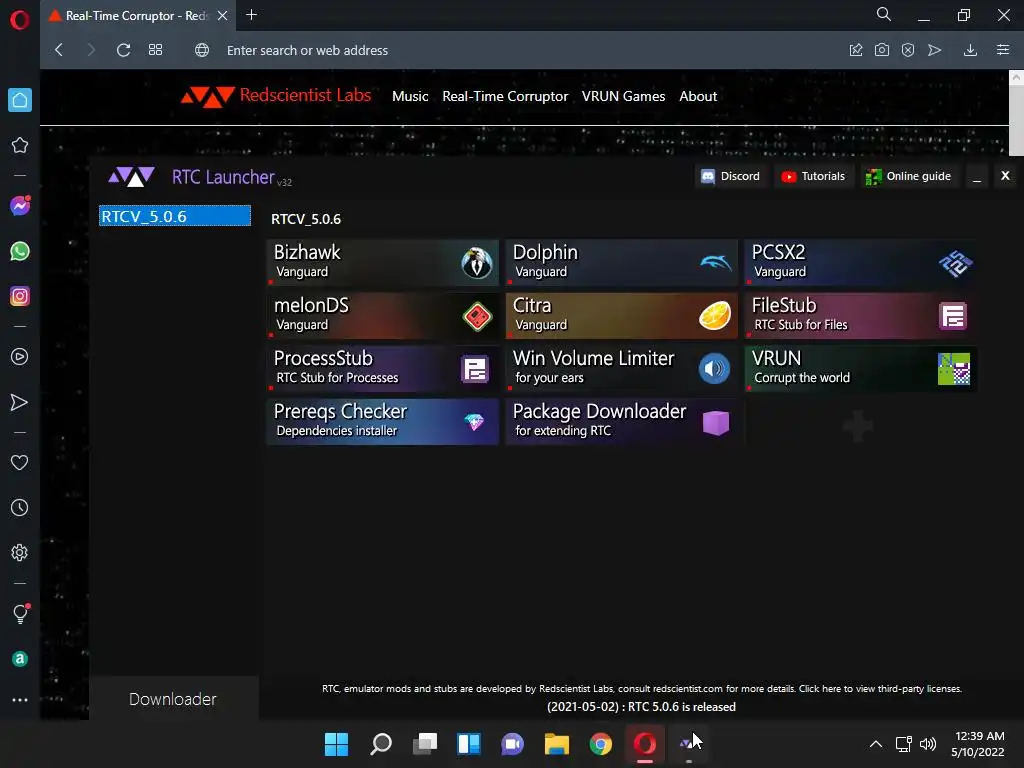Open Speed Dial start page grid

click(x=155, y=50)
